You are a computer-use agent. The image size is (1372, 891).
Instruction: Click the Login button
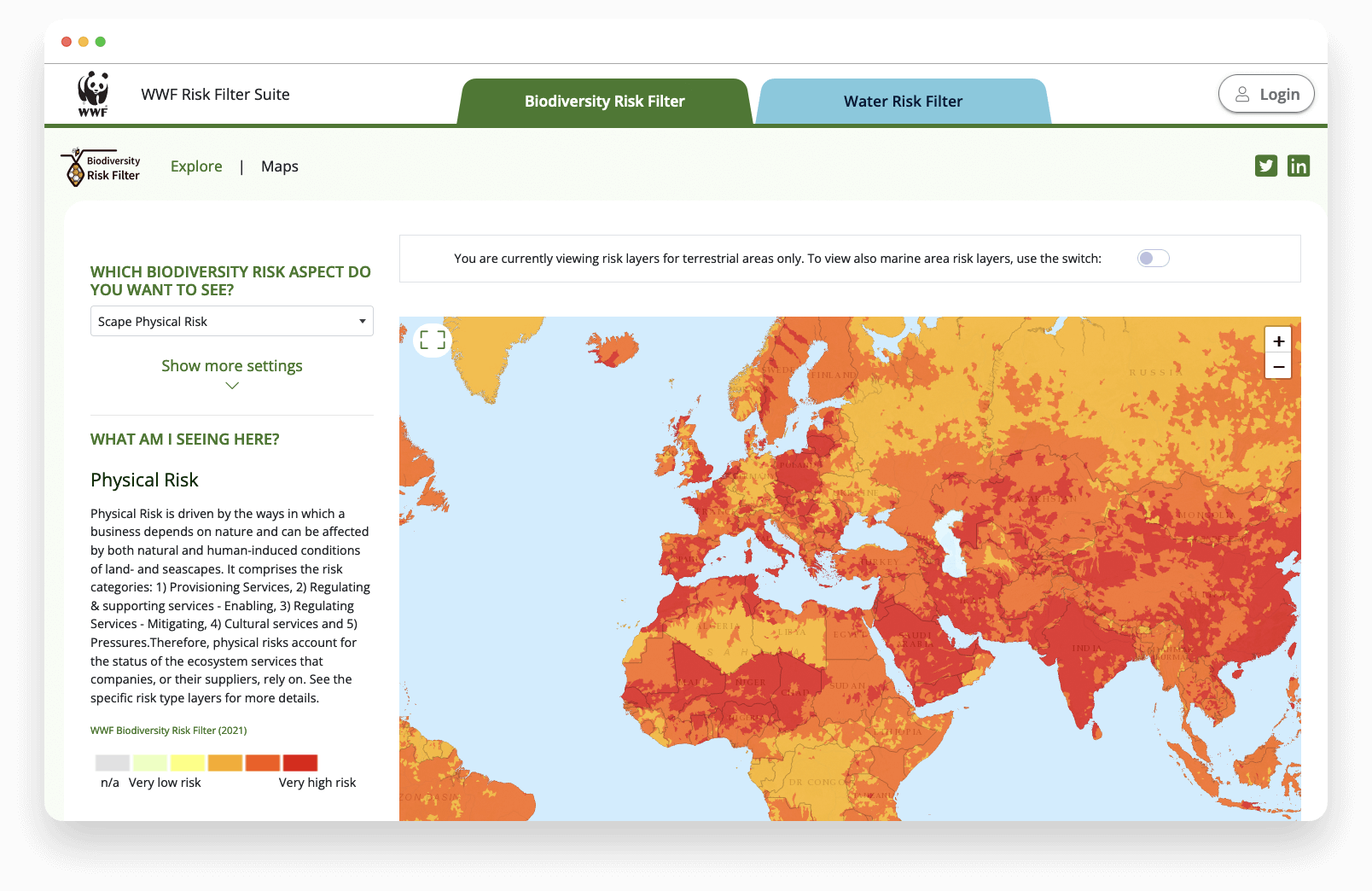coord(1266,94)
